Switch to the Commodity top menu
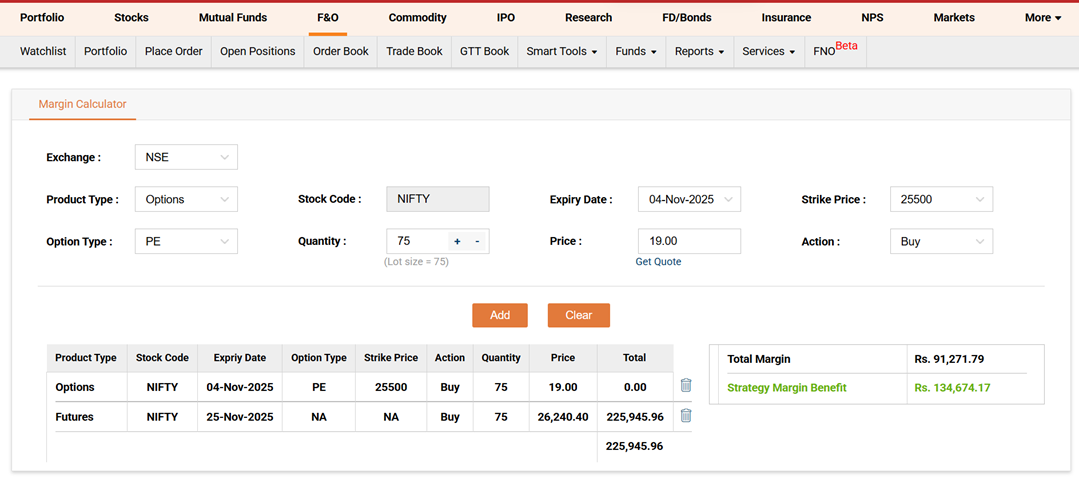The image size is (1079, 478). 417,18
